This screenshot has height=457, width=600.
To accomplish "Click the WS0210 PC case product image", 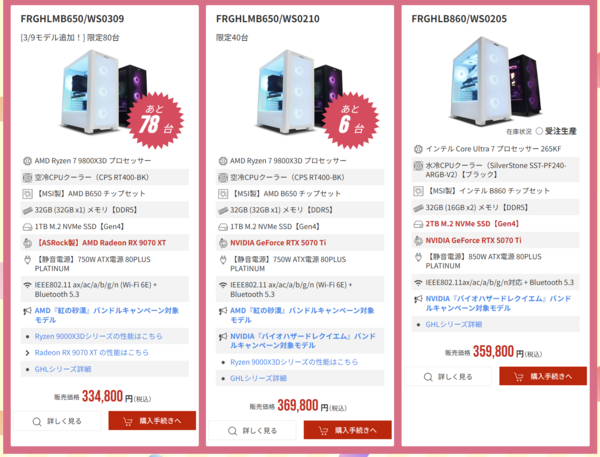I will pos(300,93).
